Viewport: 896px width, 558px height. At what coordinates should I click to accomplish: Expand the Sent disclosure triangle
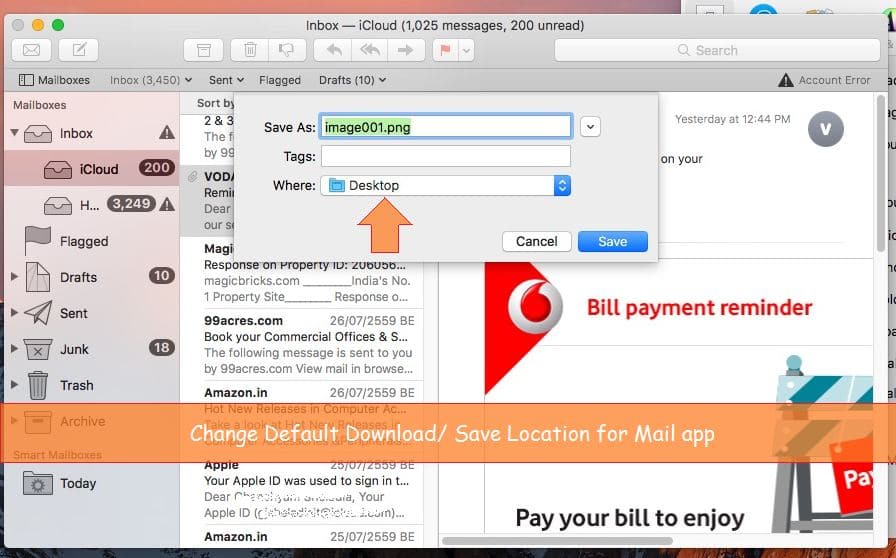[x=14, y=313]
